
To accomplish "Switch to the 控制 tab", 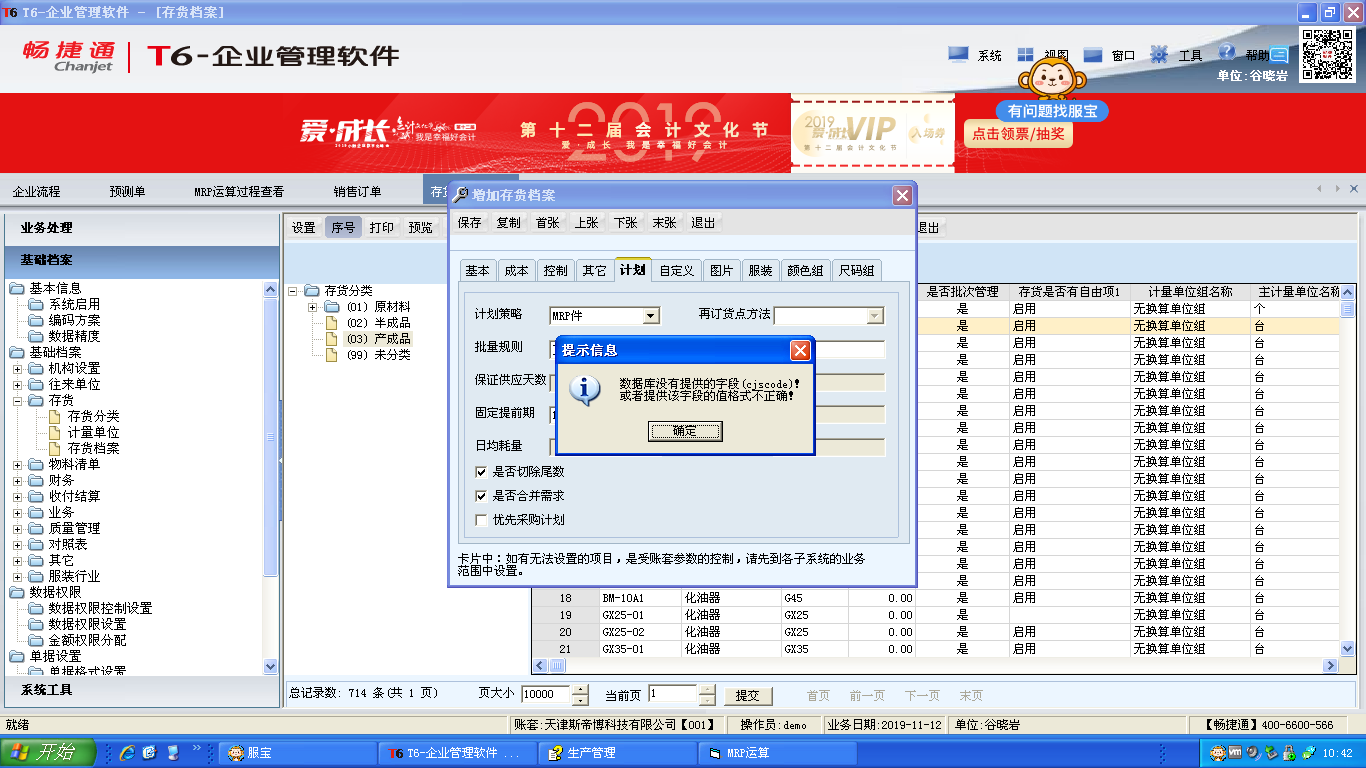I will click(556, 270).
